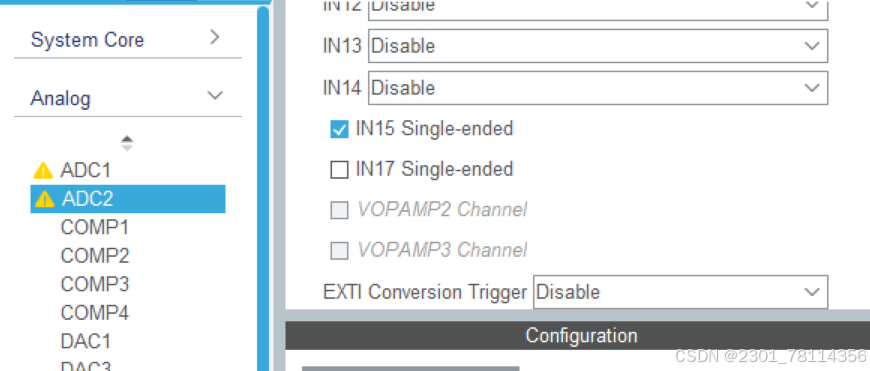This screenshot has width=870, height=371.
Task: Select COMP2 in the peripheral list
Action: 94,256
